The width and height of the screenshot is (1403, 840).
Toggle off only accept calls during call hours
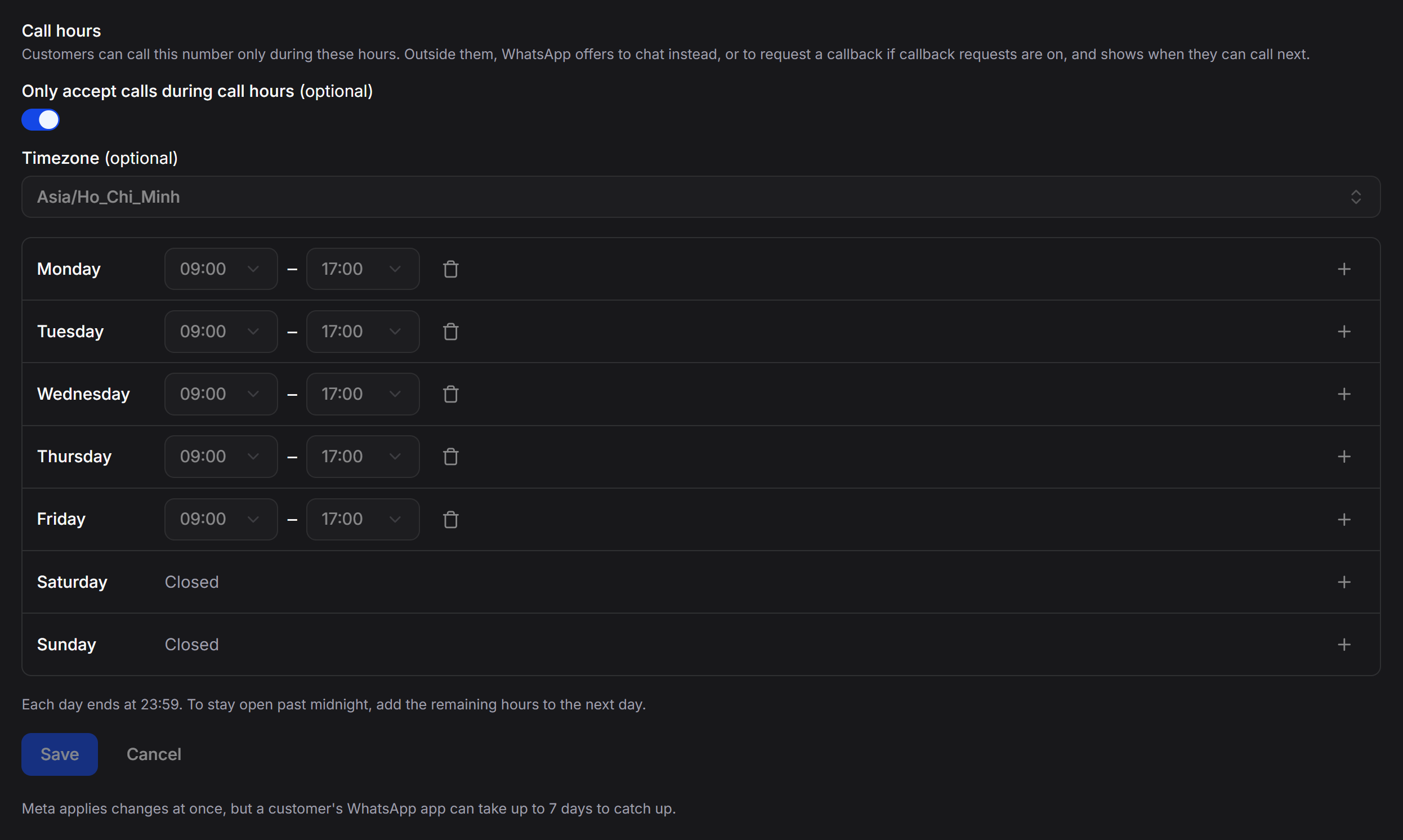(41, 119)
